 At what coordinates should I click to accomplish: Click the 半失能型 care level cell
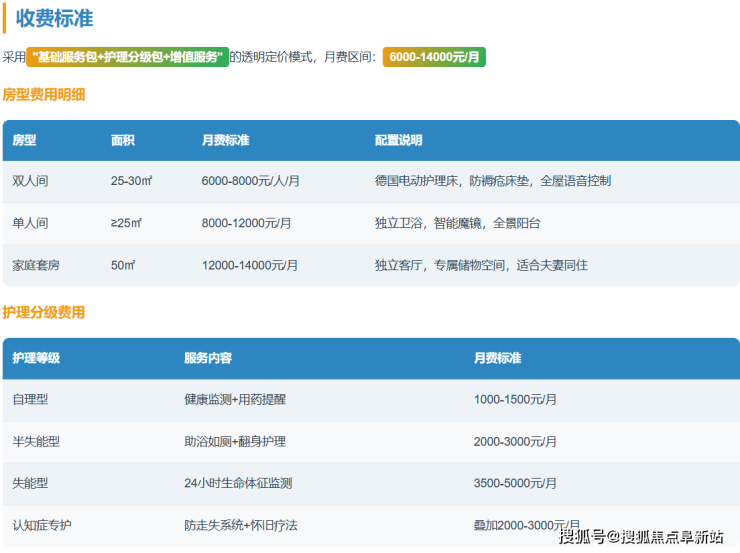[x=36, y=441]
